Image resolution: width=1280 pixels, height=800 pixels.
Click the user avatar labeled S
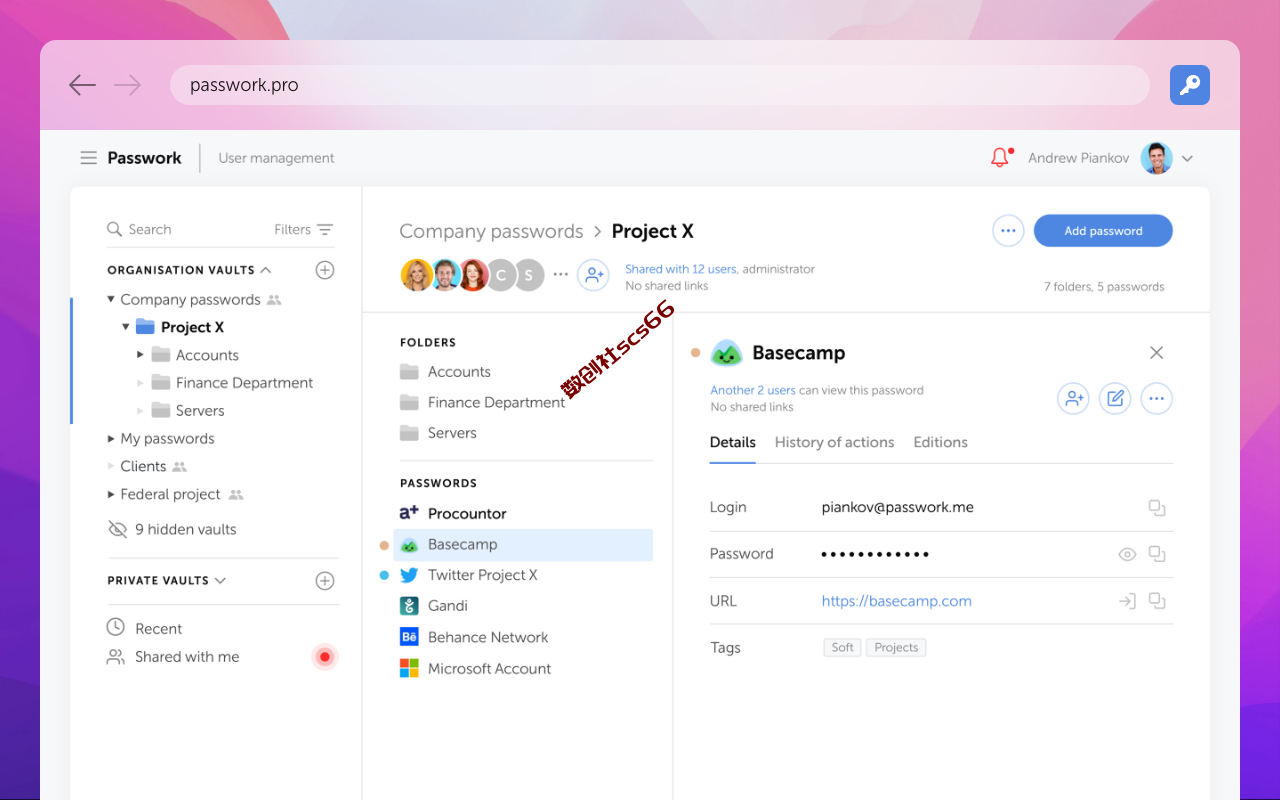point(529,274)
